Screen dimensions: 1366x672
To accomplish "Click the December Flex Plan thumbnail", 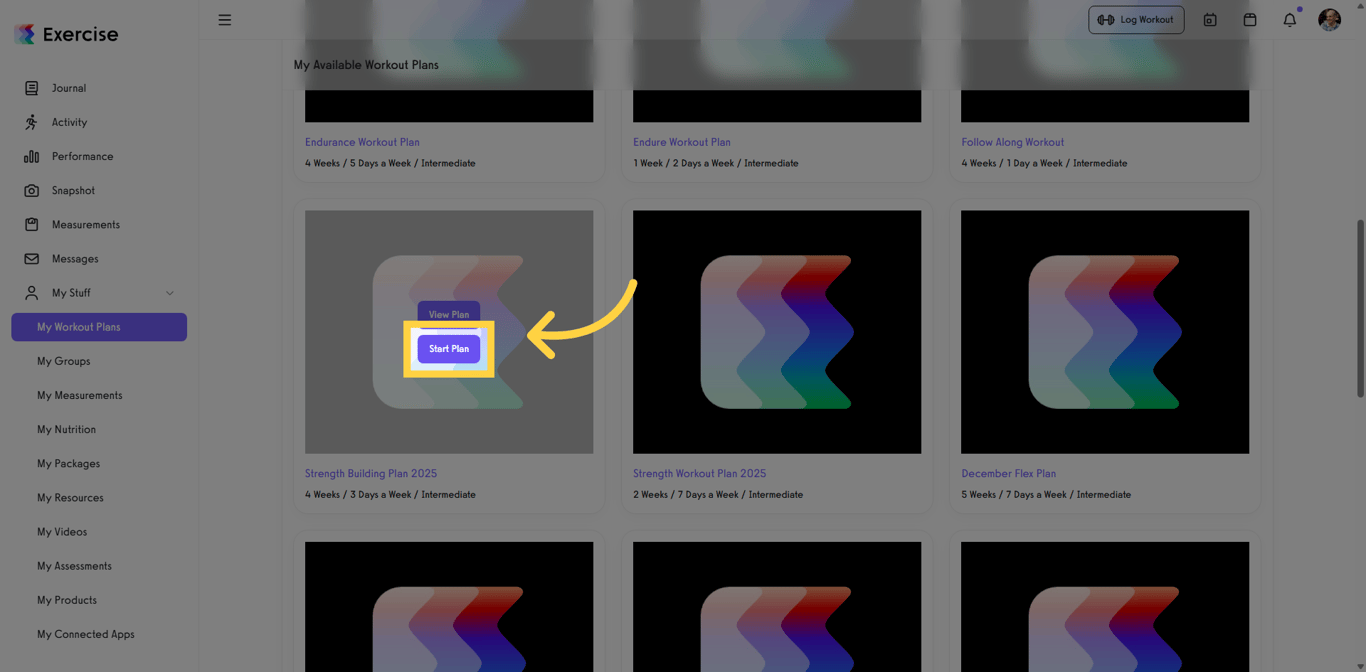I will pos(1105,332).
